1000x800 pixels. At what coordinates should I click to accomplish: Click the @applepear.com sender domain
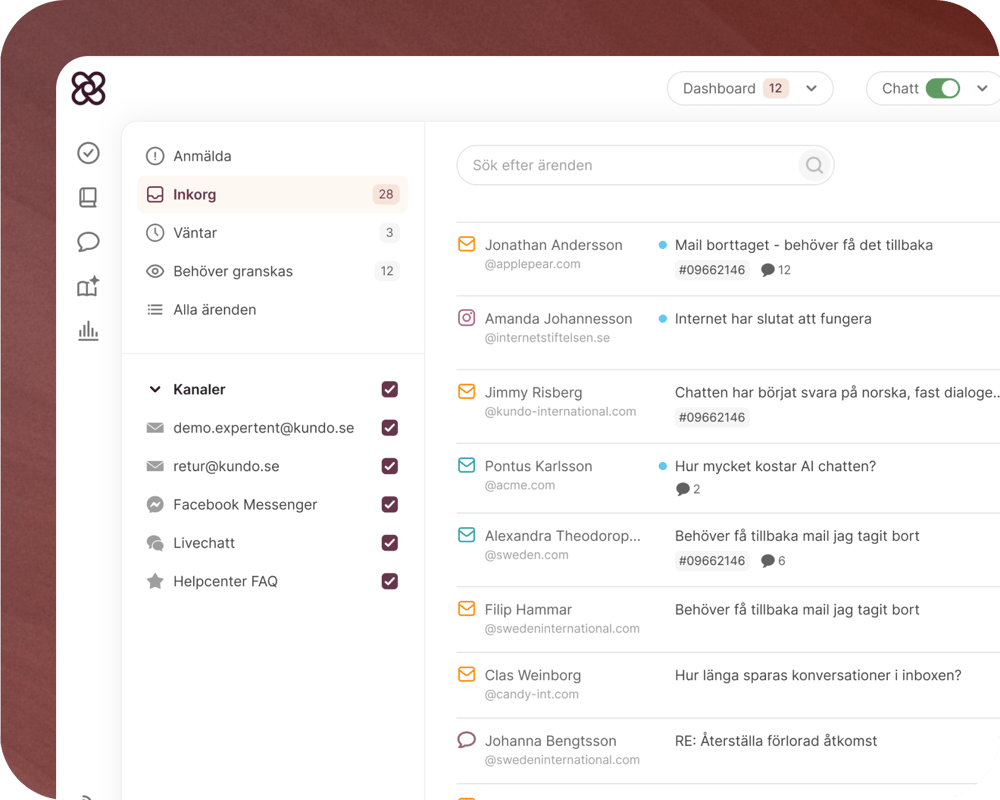pos(533,264)
